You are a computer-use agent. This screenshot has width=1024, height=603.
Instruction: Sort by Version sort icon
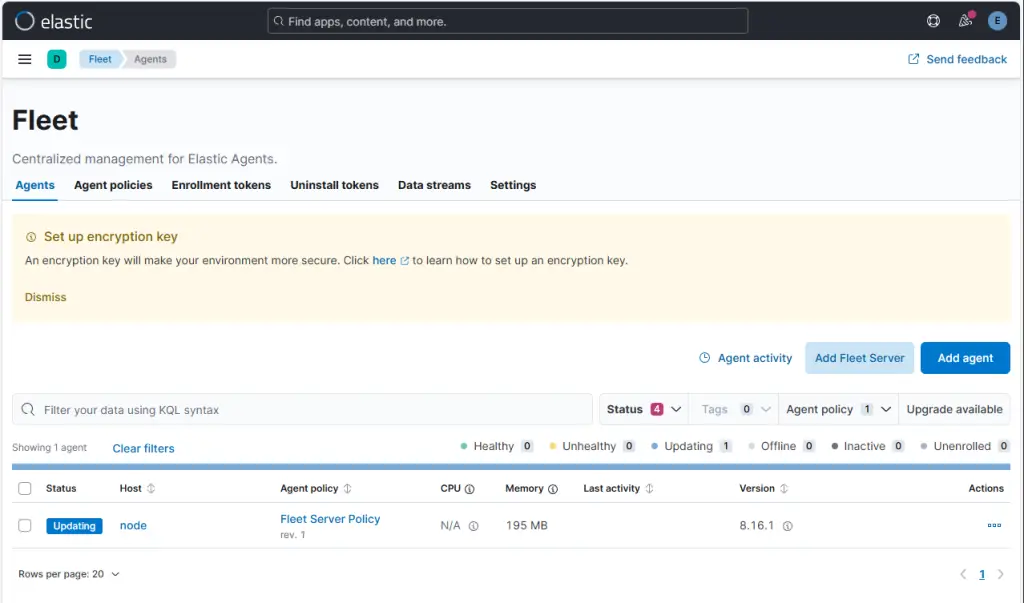point(784,489)
